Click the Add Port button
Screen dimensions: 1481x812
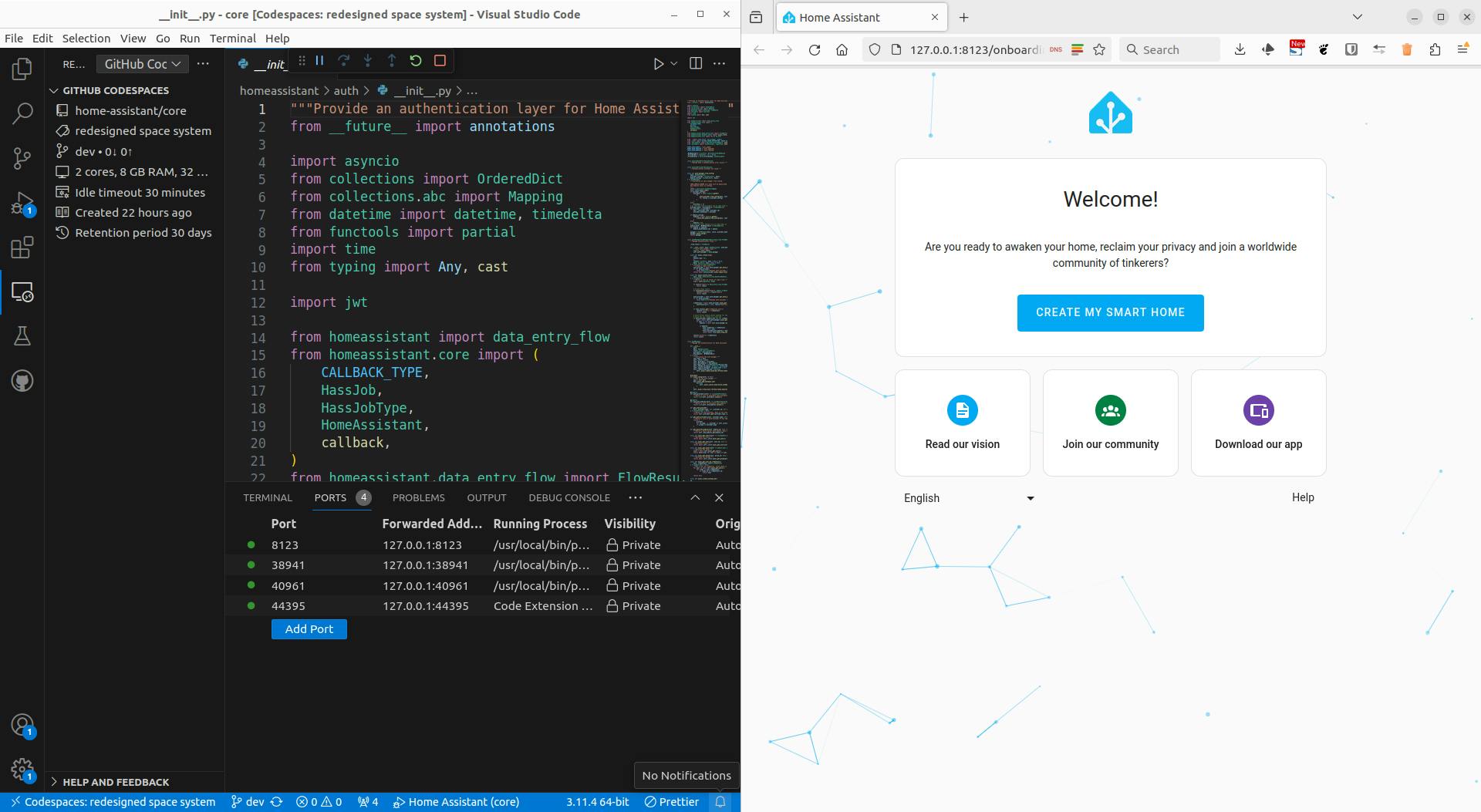[309, 629]
